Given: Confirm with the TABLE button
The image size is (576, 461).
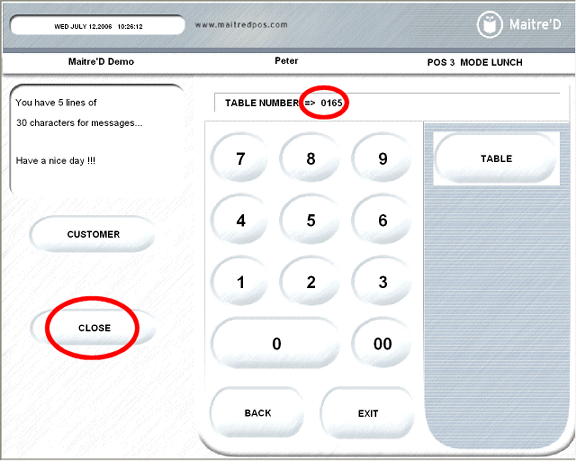Looking at the screenshot, I should (x=496, y=158).
